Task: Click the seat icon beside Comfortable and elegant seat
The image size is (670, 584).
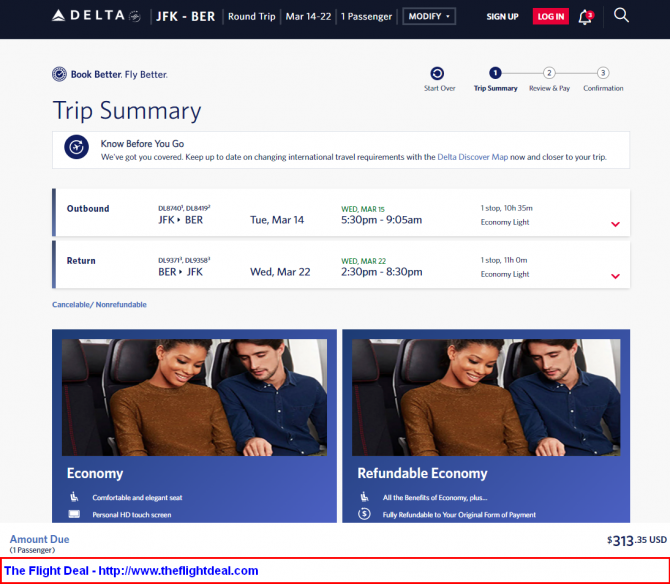Action: (x=74, y=497)
